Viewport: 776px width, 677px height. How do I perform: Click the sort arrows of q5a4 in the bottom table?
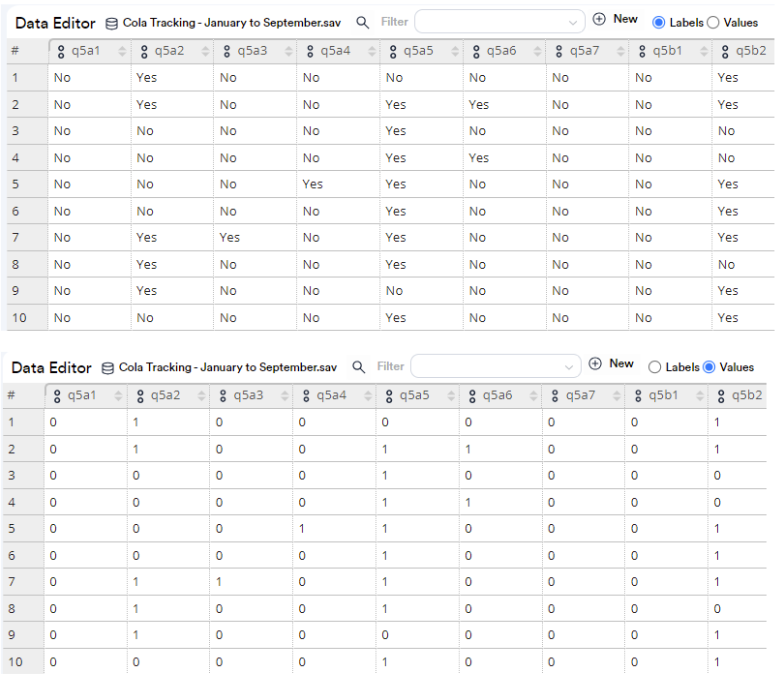point(367,395)
